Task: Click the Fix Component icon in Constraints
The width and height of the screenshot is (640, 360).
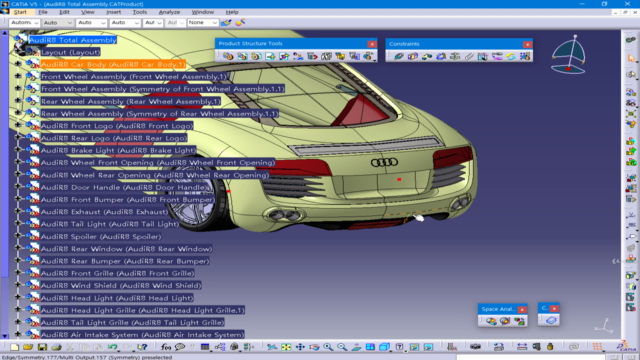Action: click(x=455, y=56)
